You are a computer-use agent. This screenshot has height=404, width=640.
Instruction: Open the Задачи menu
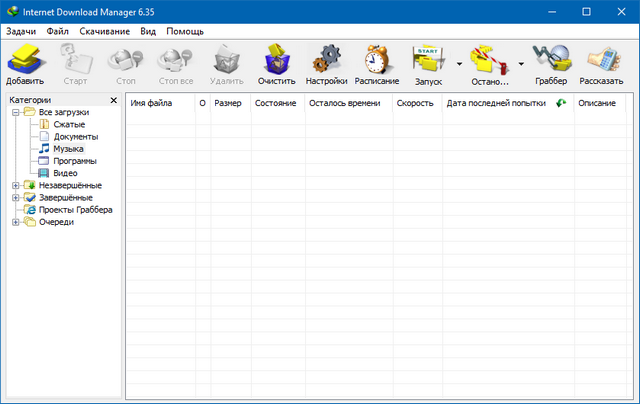click(20, 32)
